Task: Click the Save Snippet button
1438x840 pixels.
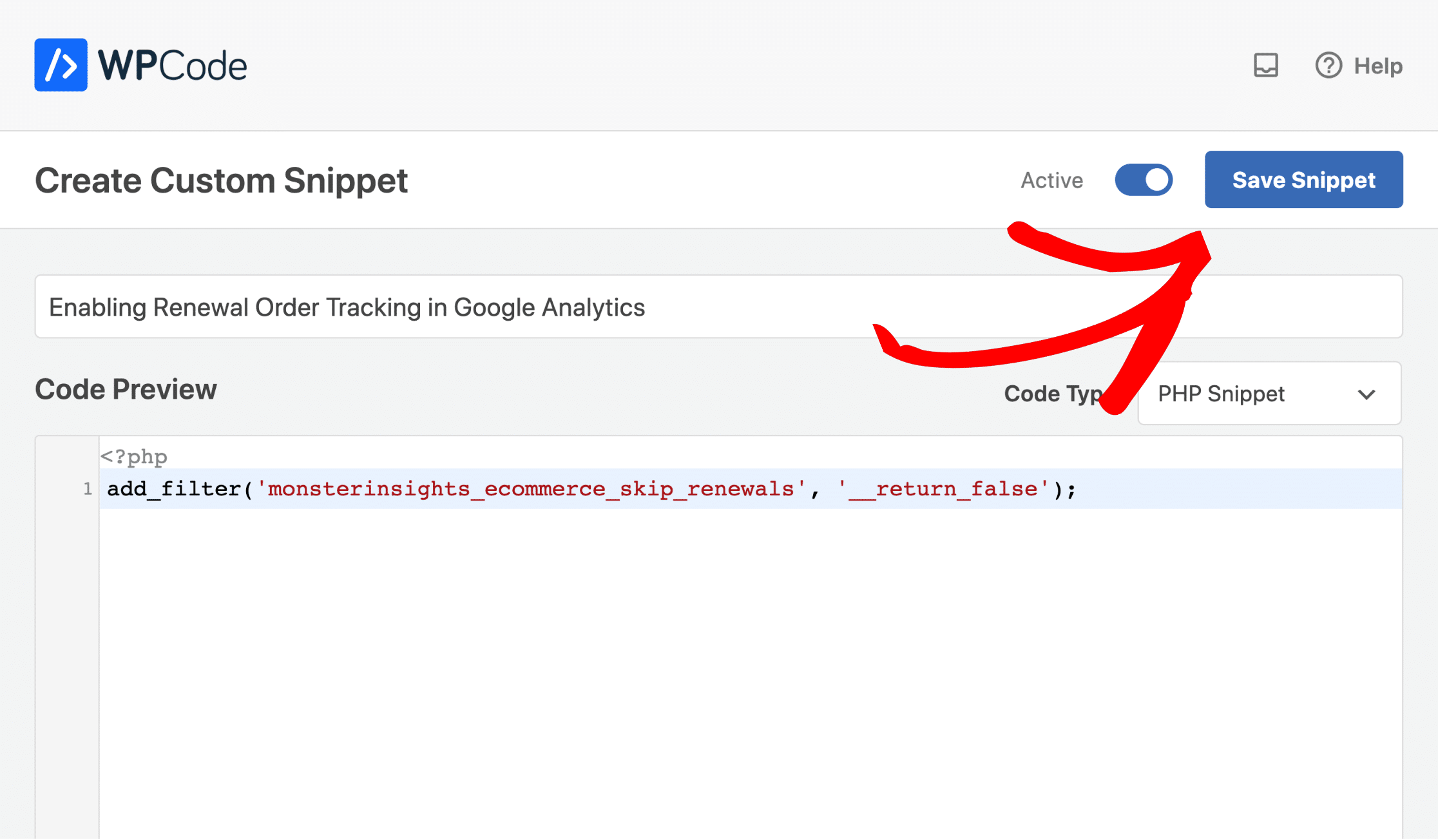Action: [x=1303, y=180]
